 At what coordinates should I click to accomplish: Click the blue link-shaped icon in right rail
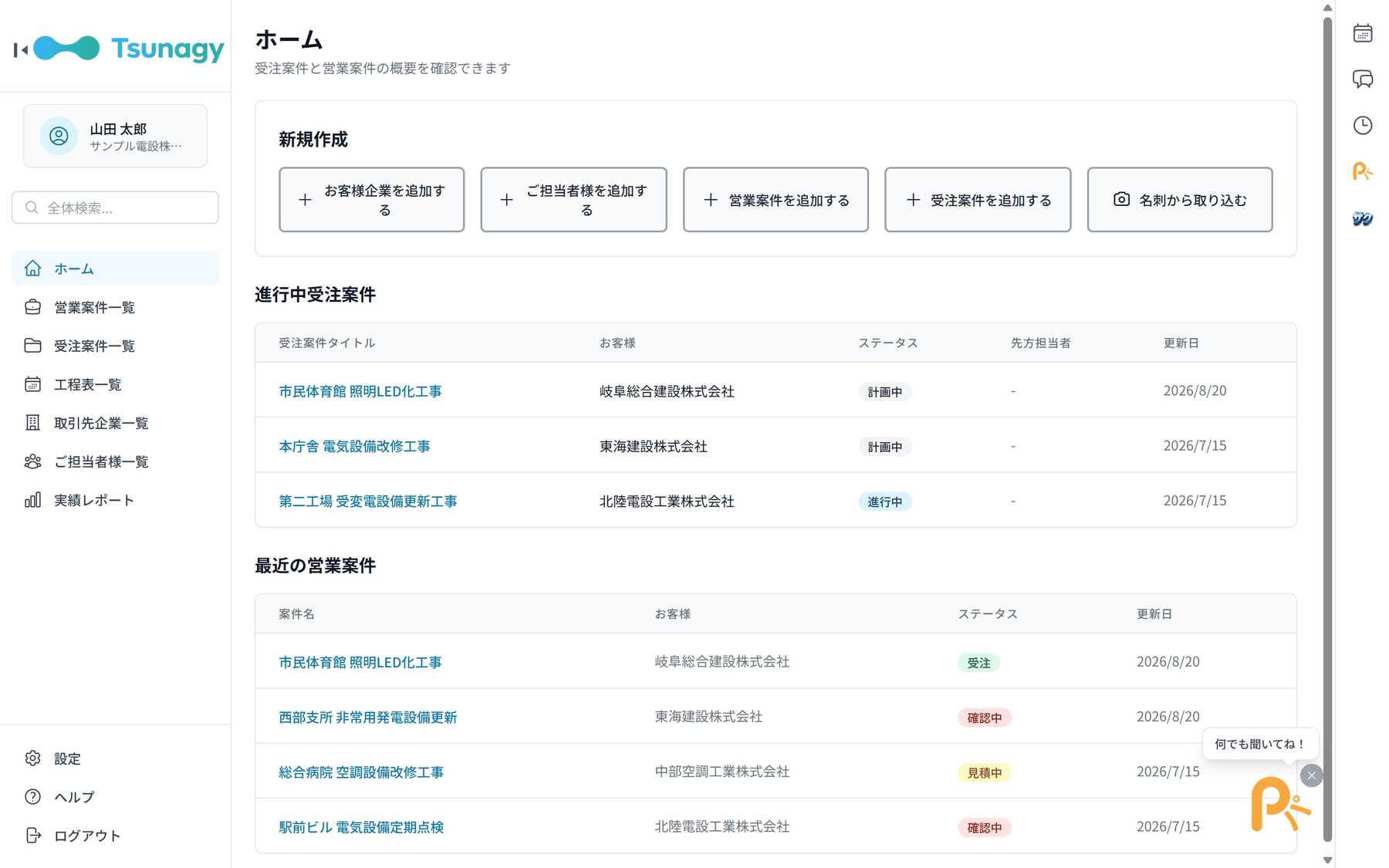[1362, 218]
